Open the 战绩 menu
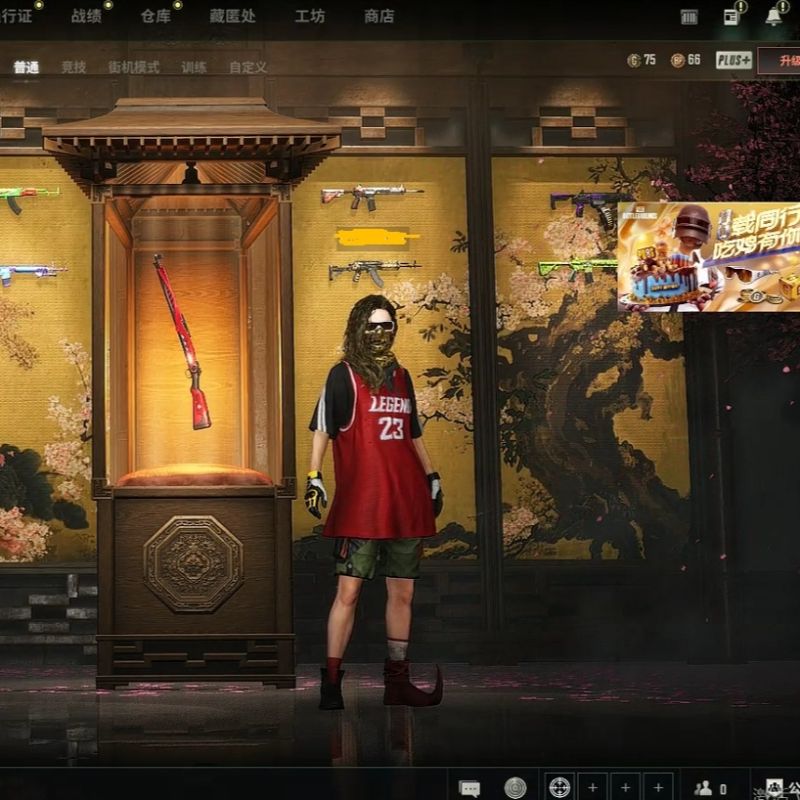Viewport: 800px width, 800px height. [x=87, y=16]
